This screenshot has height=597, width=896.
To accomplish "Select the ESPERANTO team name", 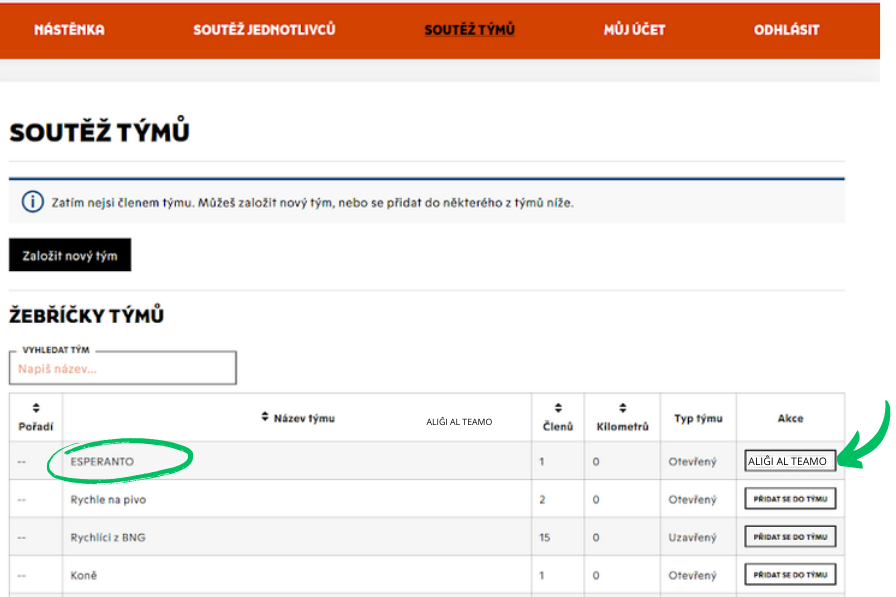I will coord(102,461).
